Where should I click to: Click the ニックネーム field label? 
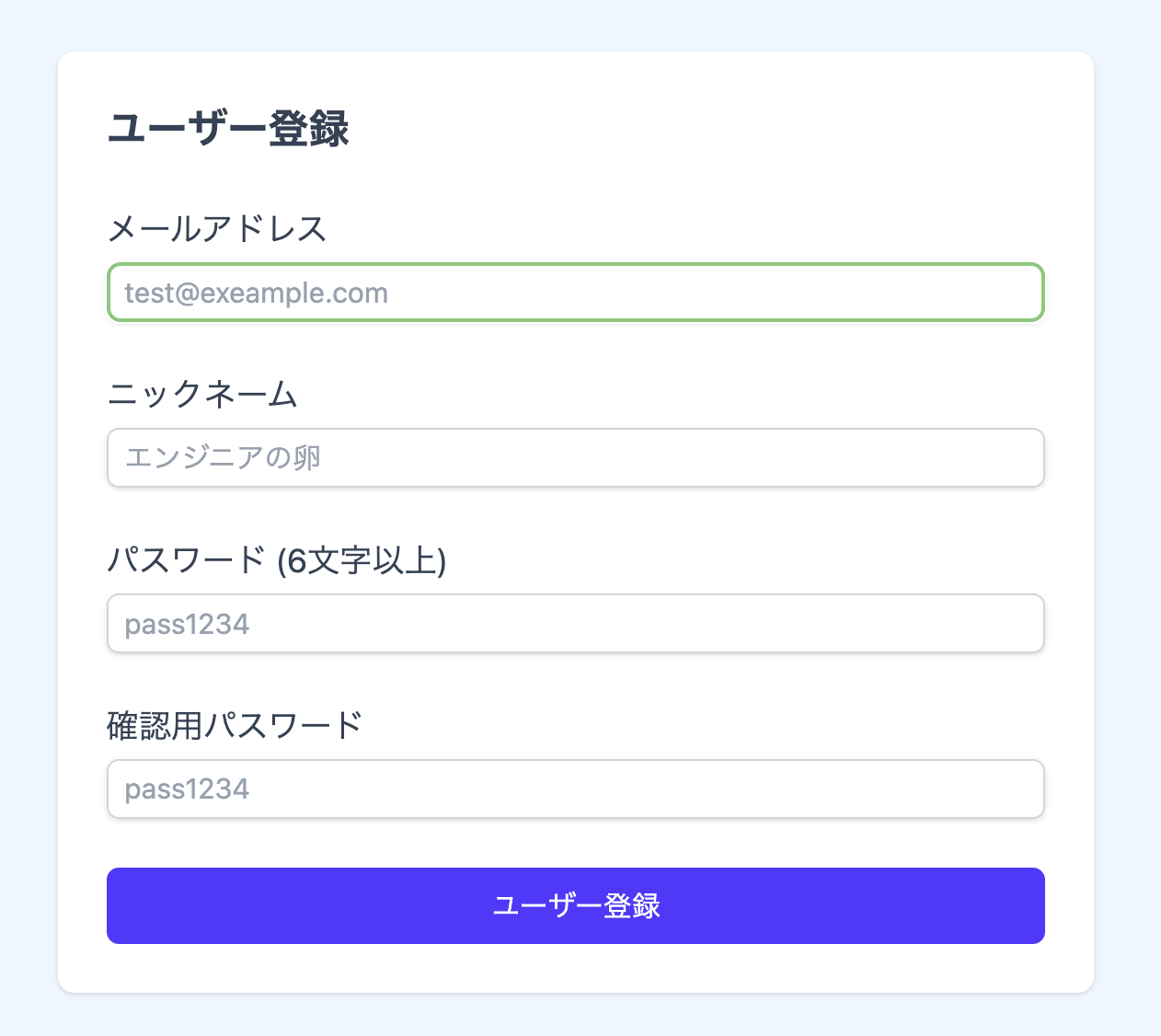click(x=202, y=395)
